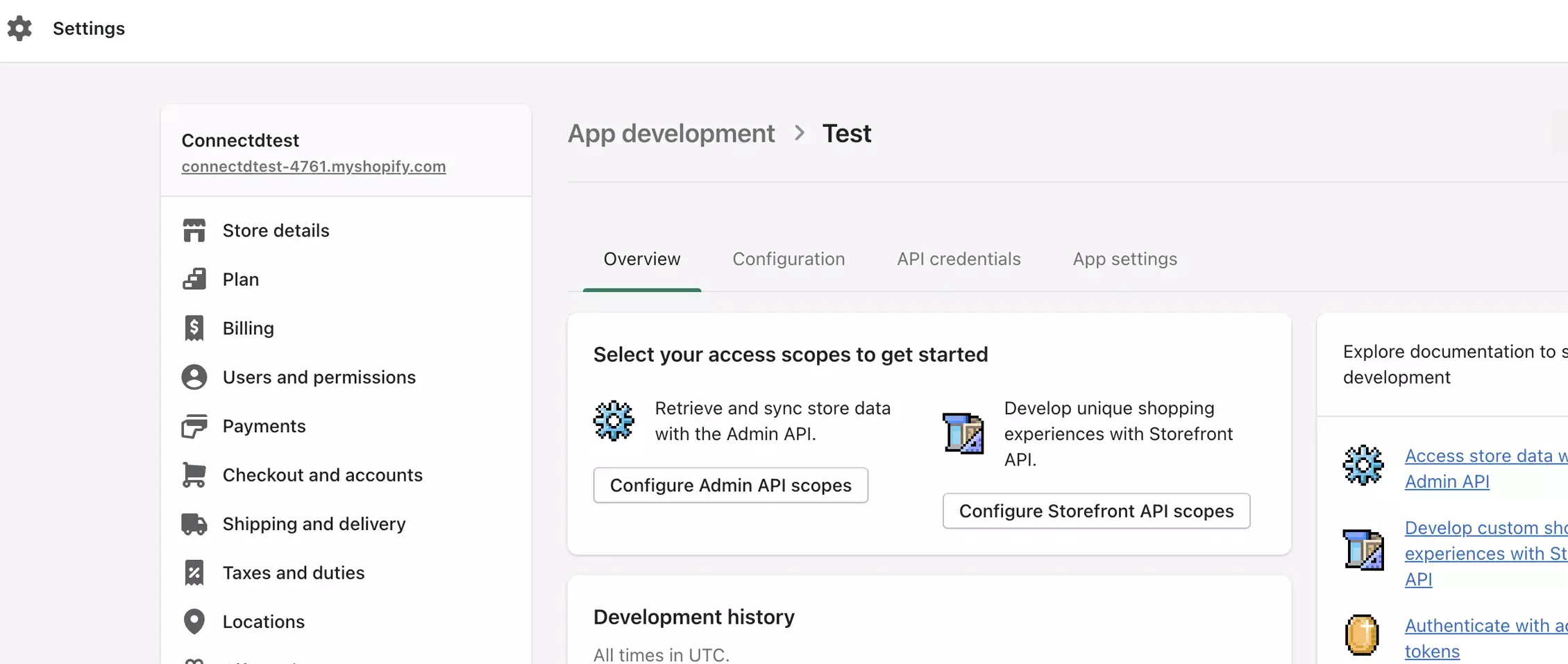Open Develop custom shopping experiences link
The width and height of the screenshot is (1568, 664).
click(x=1486, y=553)
